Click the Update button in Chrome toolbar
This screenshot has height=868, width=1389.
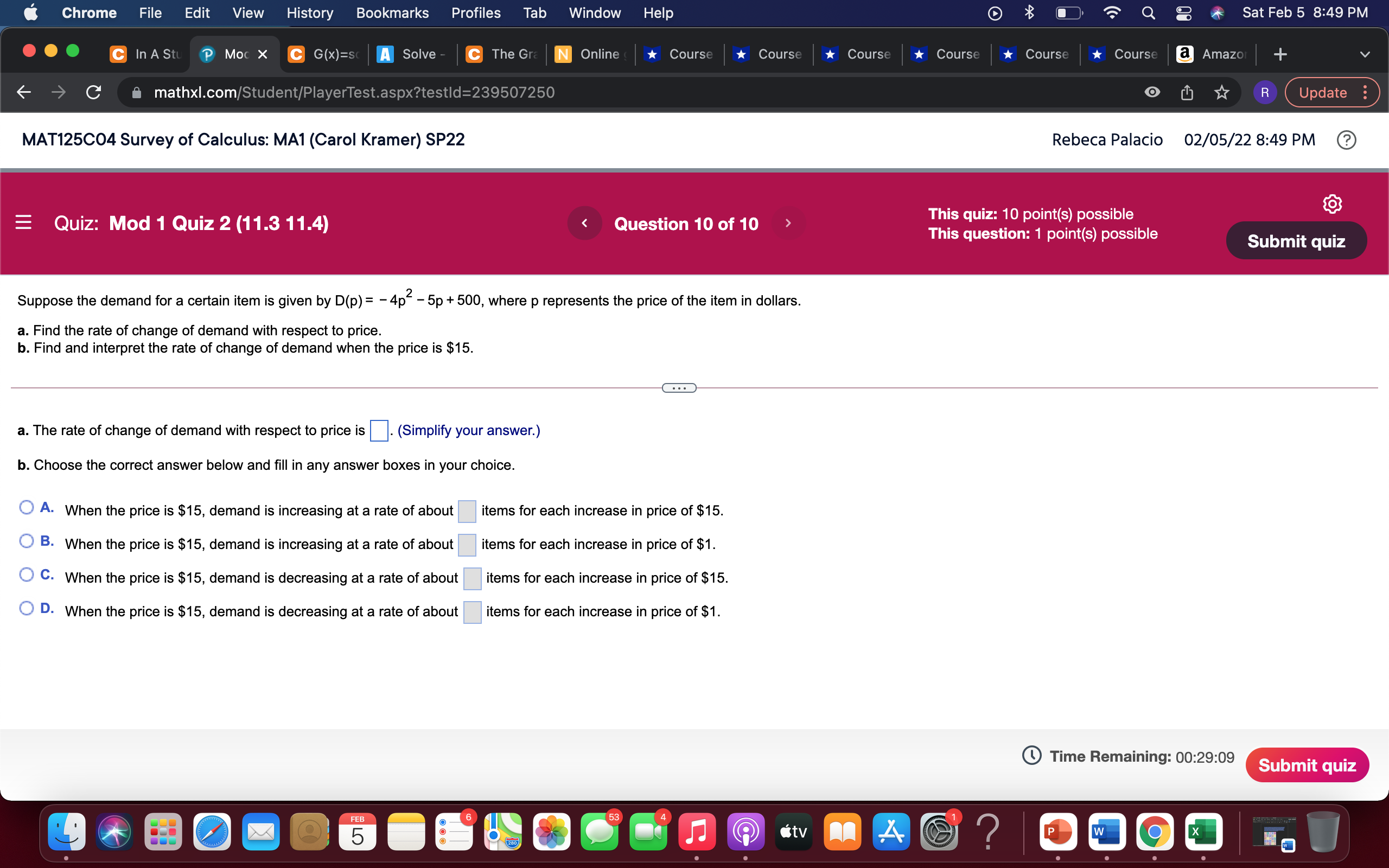[1324, 92]
